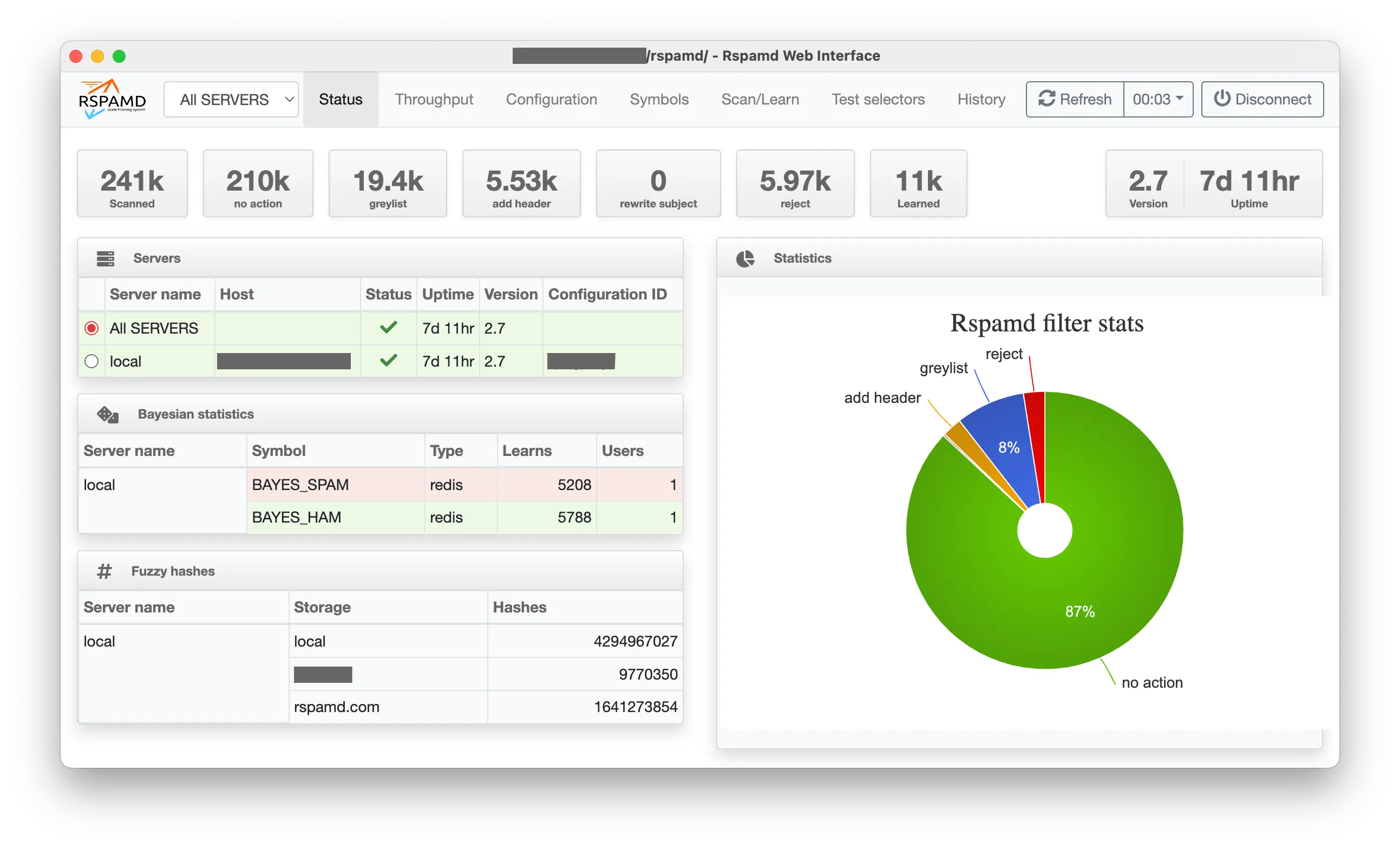The width and height of the screenshot is (1400, 848).
Task: Switch to the Throughput tab
Action: (x=434, y=99)
